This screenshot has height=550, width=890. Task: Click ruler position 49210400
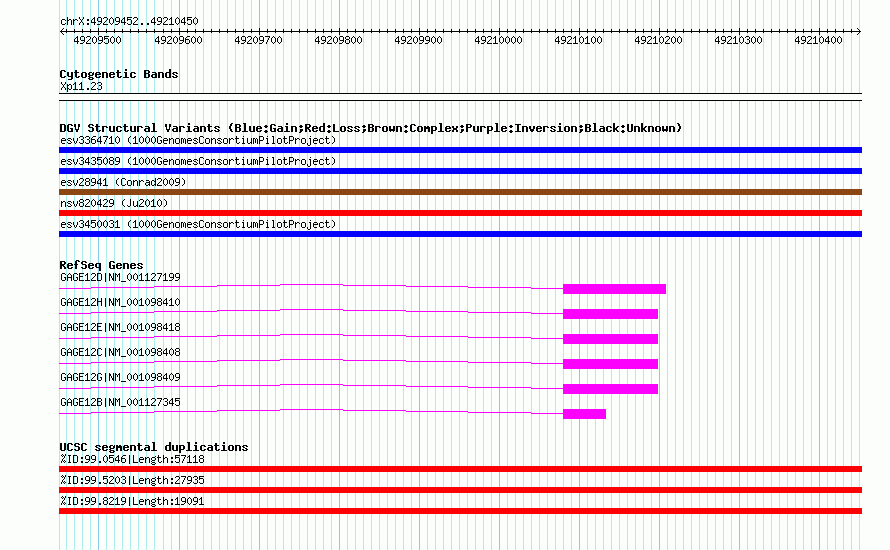(x=818, y=40)
